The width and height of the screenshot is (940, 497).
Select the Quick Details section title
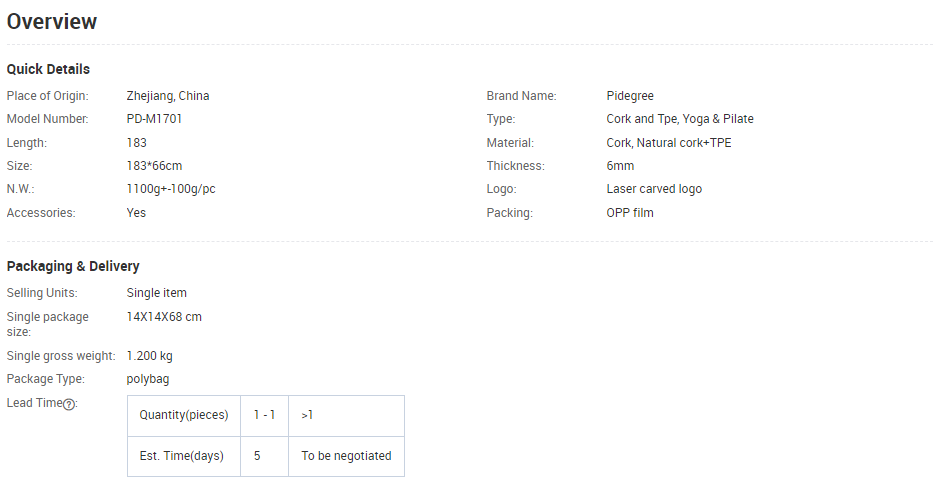coord(48,69)
